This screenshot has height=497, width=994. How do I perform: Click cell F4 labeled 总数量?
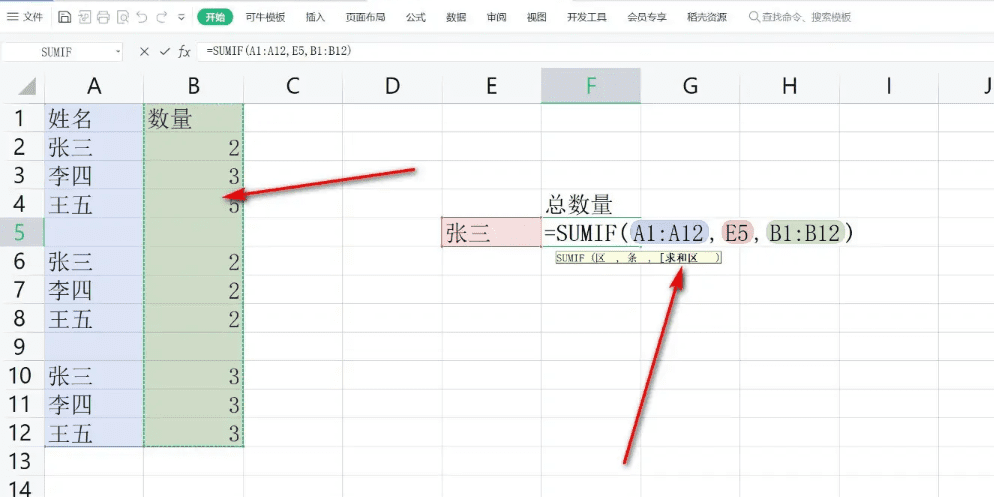[x=591, y=204]
